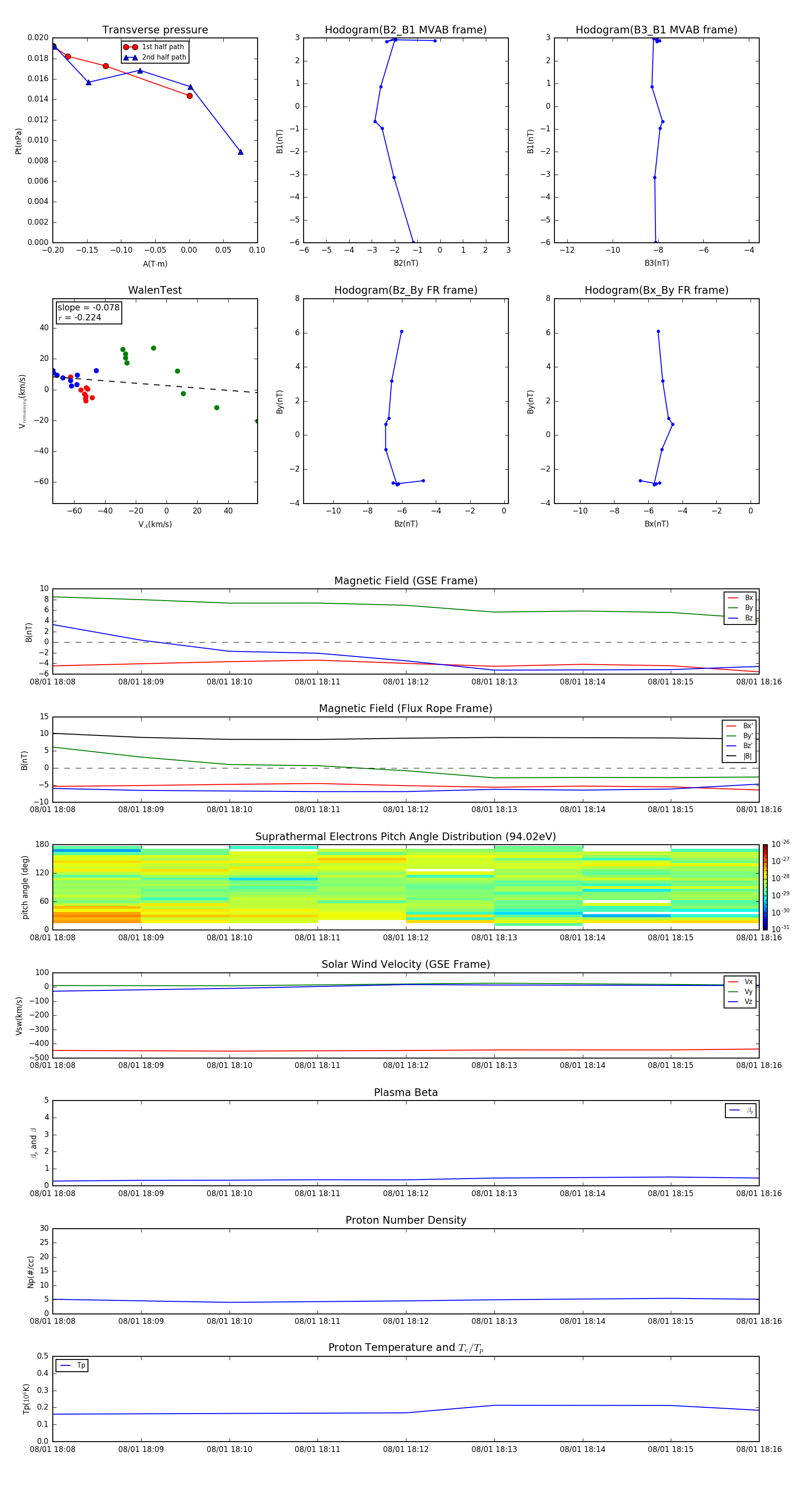
Task: Click the "Proton Number Density" title
Action: click(405, 1220)
